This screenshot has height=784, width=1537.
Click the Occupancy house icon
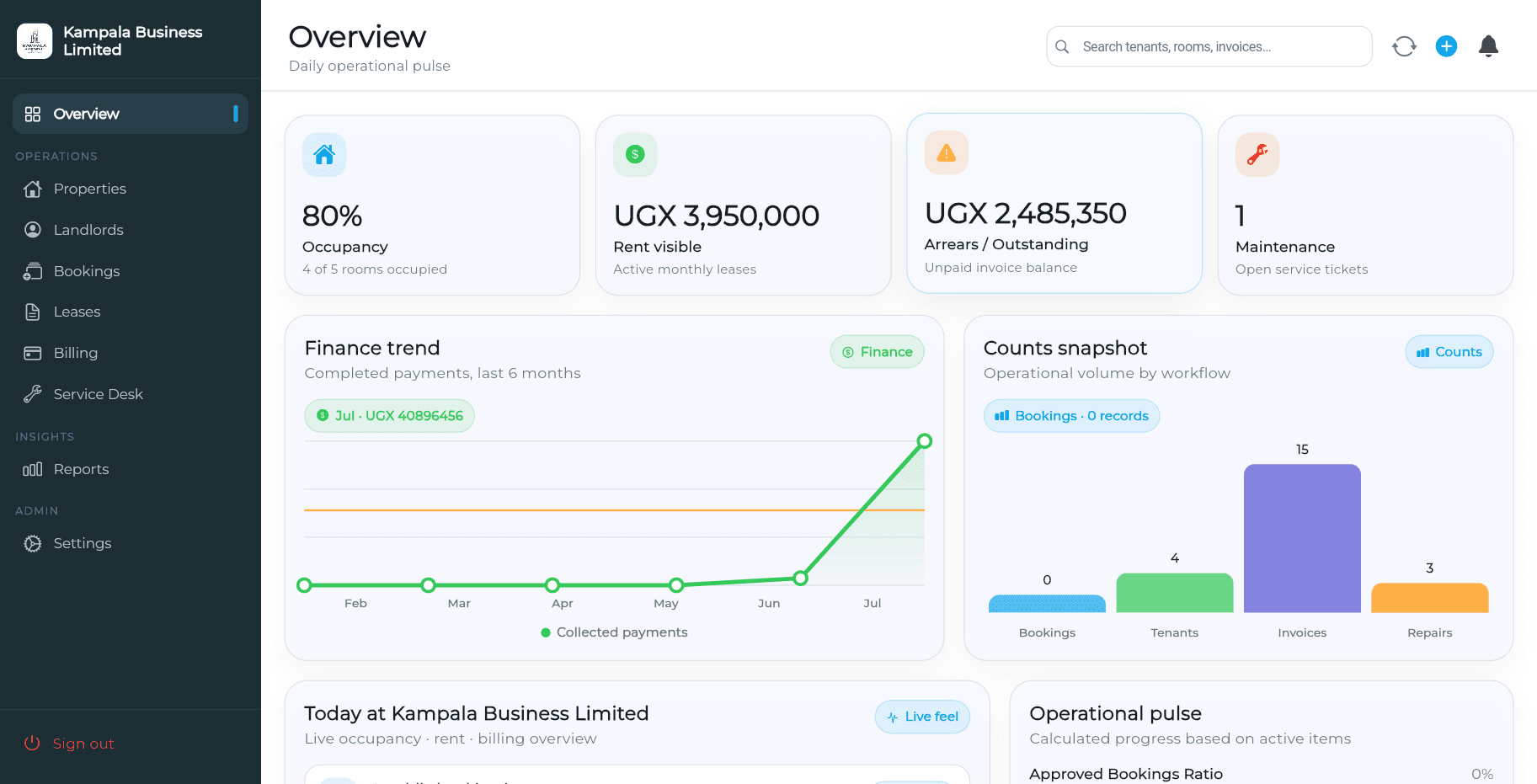[x=324, y=154]
